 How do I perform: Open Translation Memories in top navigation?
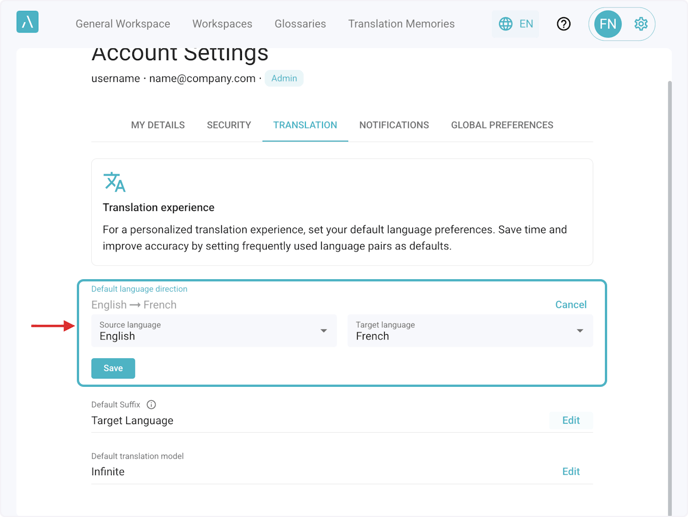tap(401, 24)
